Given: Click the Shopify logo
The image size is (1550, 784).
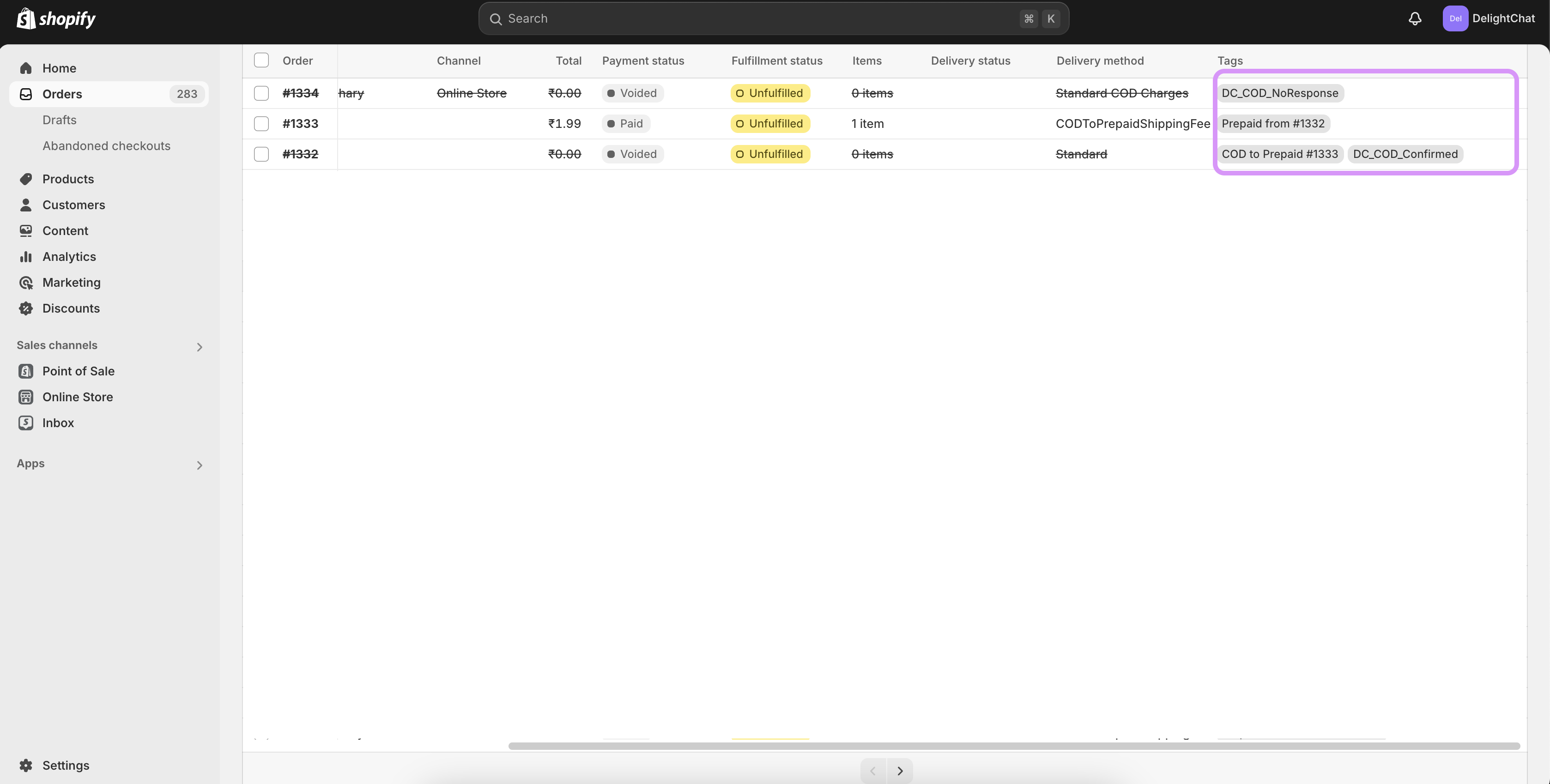Looking at the screenshot, I should [56, 18].
